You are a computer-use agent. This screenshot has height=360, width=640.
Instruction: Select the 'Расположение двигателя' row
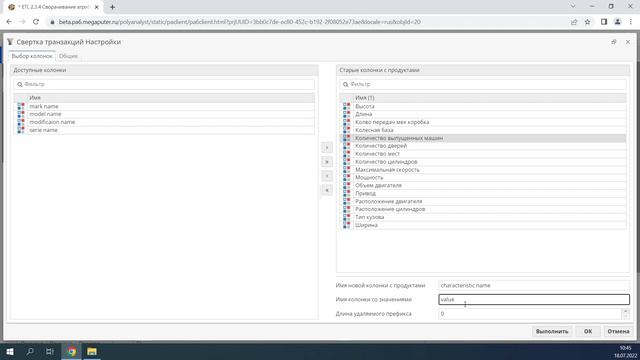click(483, 201)
